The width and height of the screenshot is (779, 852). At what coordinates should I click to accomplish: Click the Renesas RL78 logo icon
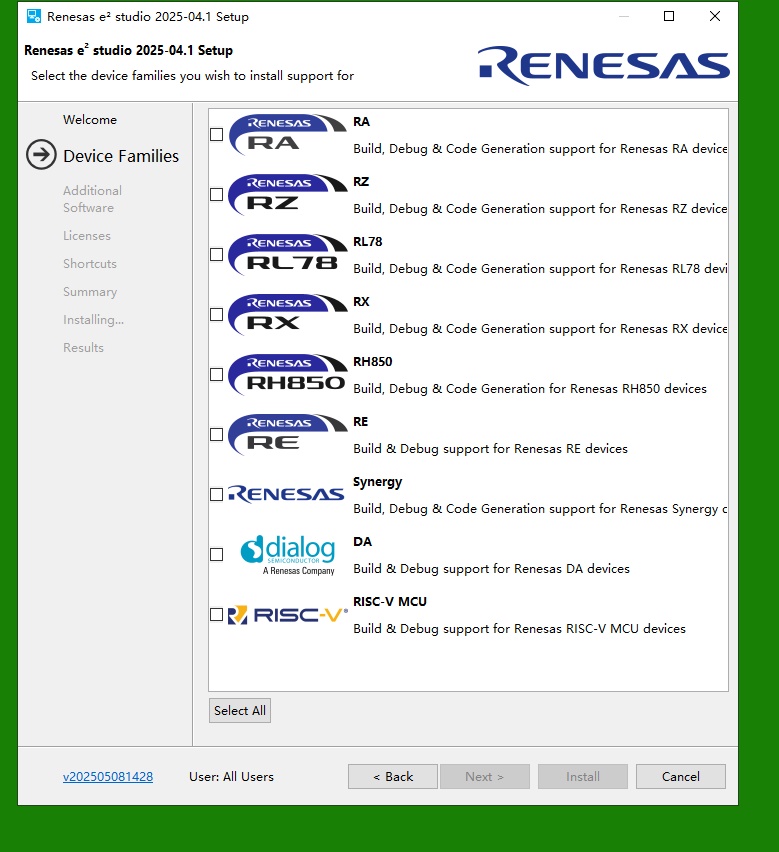[287, 255]
